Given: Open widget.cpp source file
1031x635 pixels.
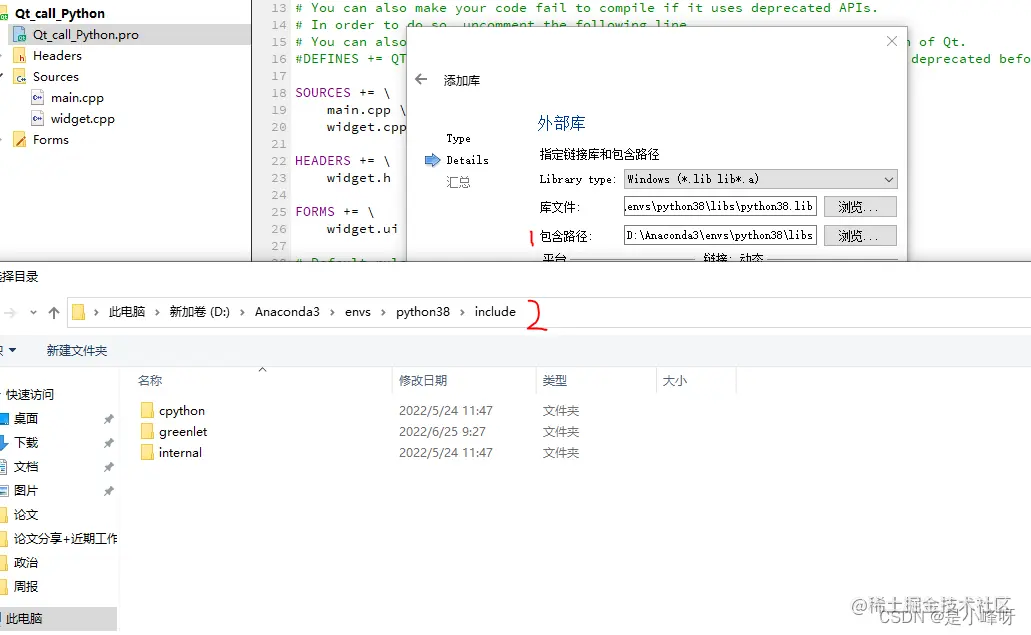Looking at the screenshot, I should 82,119.
